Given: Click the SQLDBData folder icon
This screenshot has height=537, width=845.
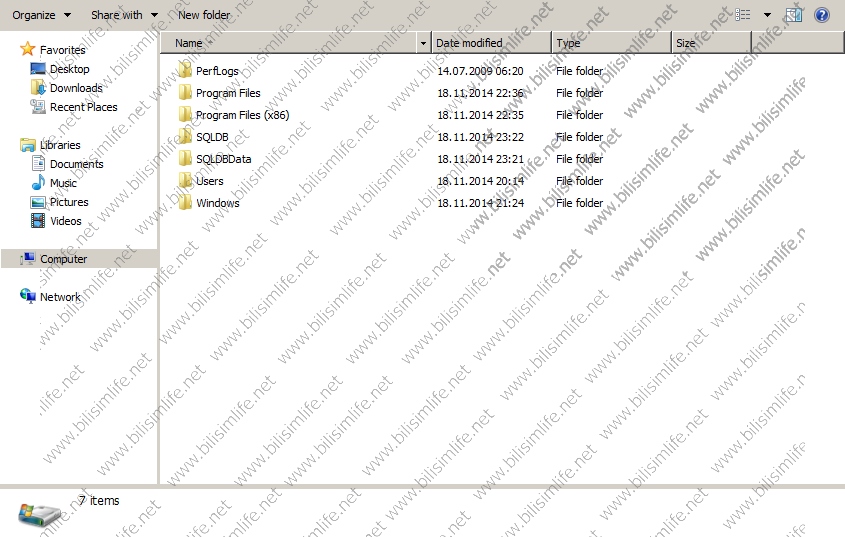Looking at the screenshot, I should click(185, 159).
